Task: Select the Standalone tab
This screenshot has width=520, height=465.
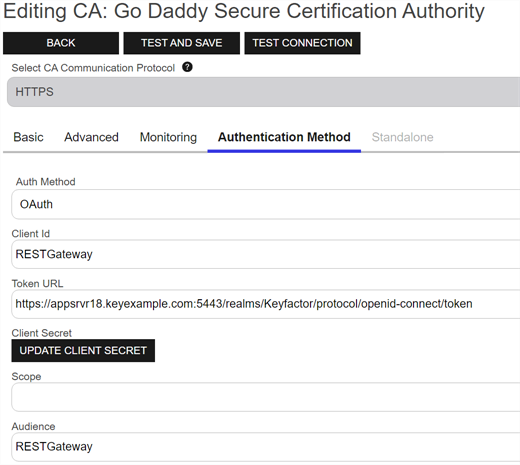Action: 402,137
